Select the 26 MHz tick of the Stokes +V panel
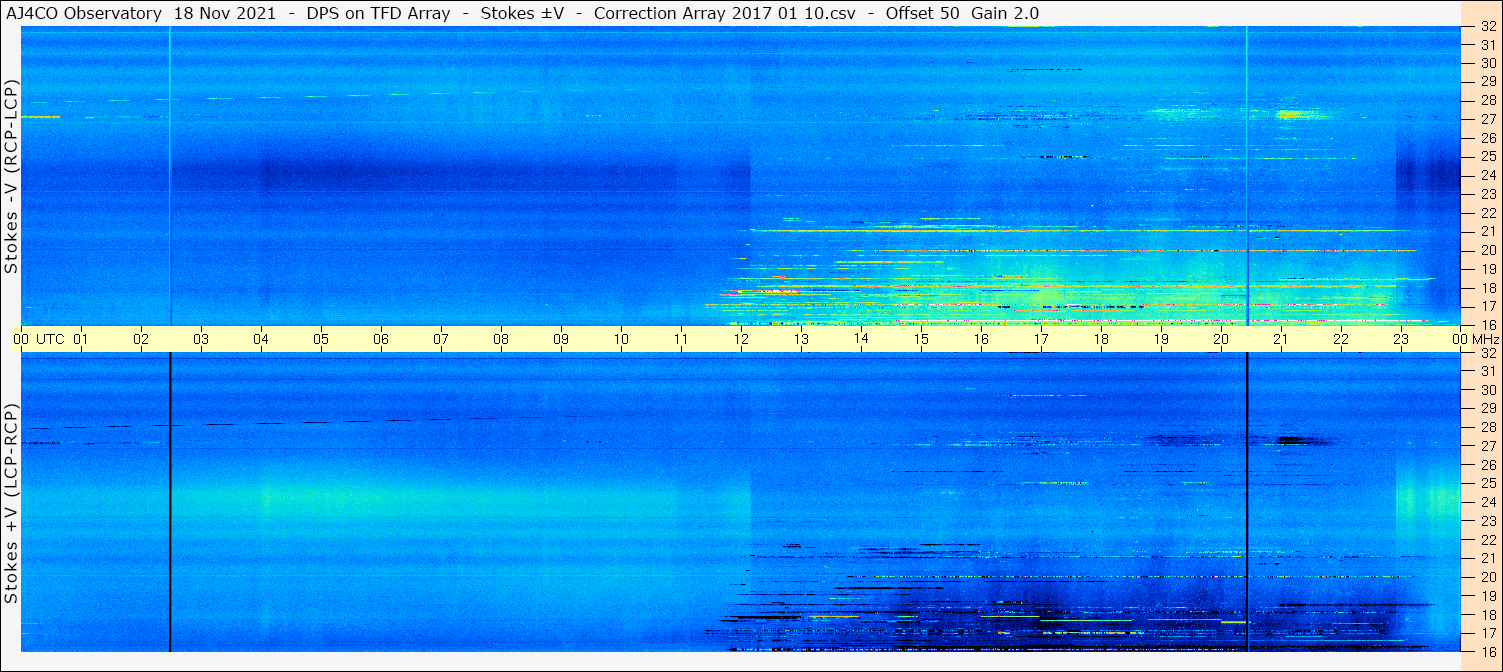 (x=1488, y=465)
